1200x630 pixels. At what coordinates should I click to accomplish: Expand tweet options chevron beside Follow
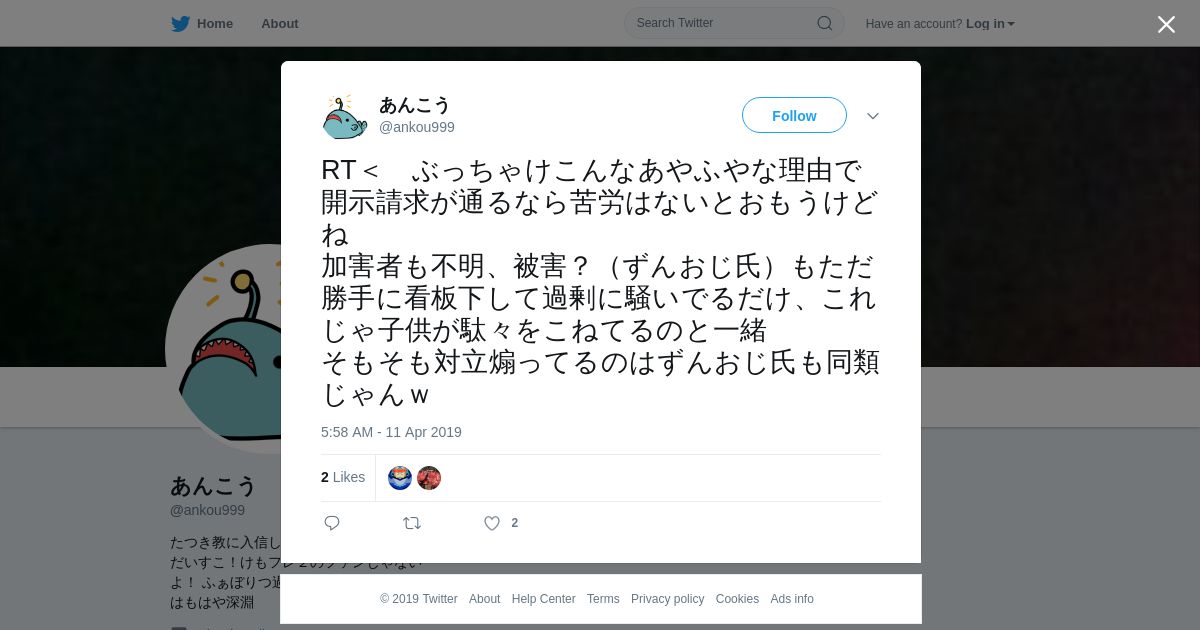(873, 116)
